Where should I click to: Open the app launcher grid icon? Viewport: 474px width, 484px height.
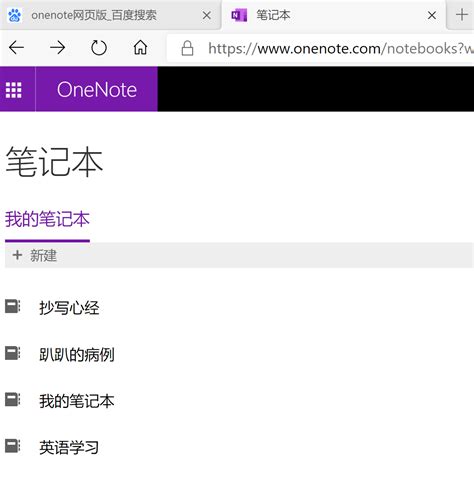14,90
